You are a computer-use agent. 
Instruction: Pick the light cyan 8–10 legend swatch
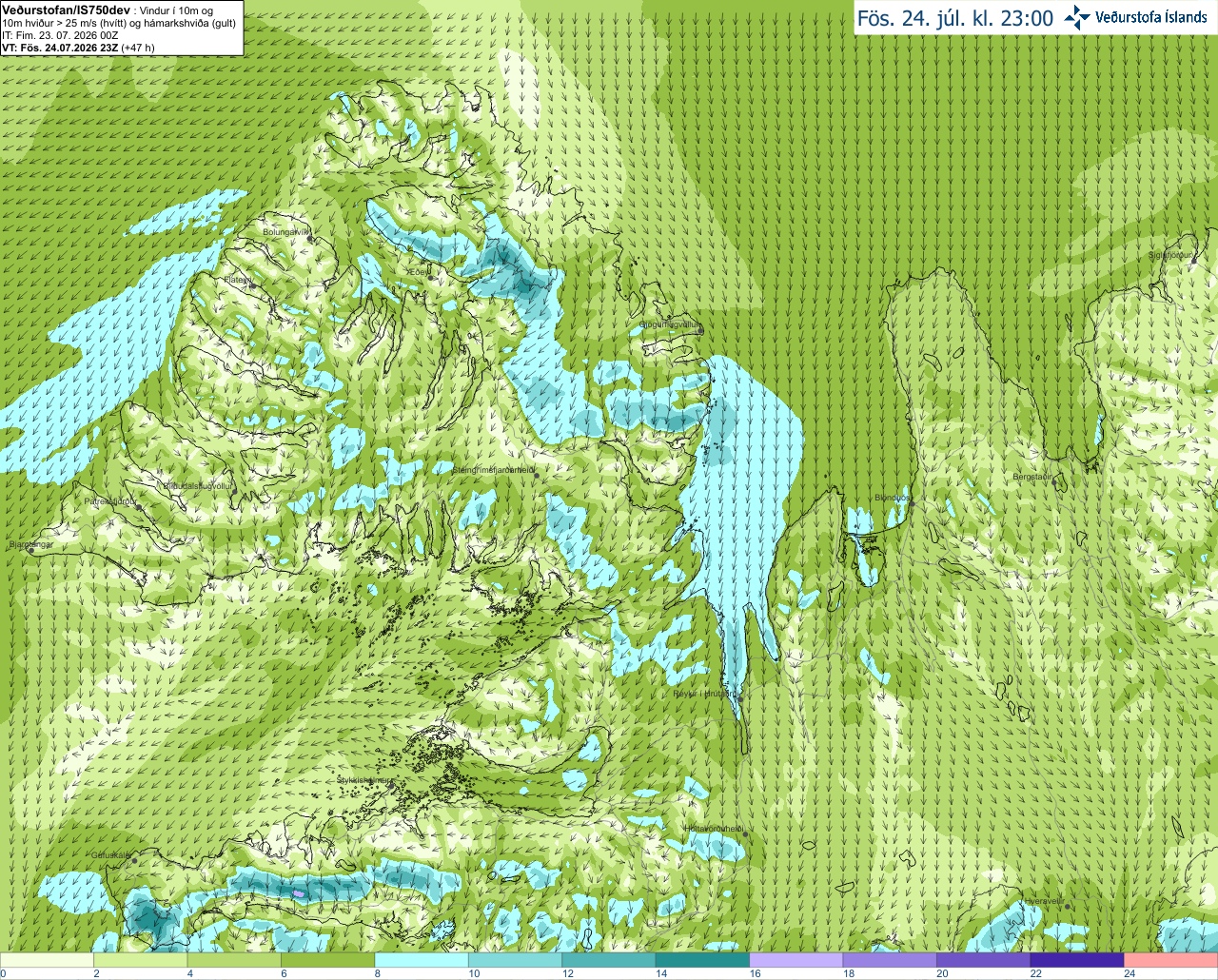(422, 960)
